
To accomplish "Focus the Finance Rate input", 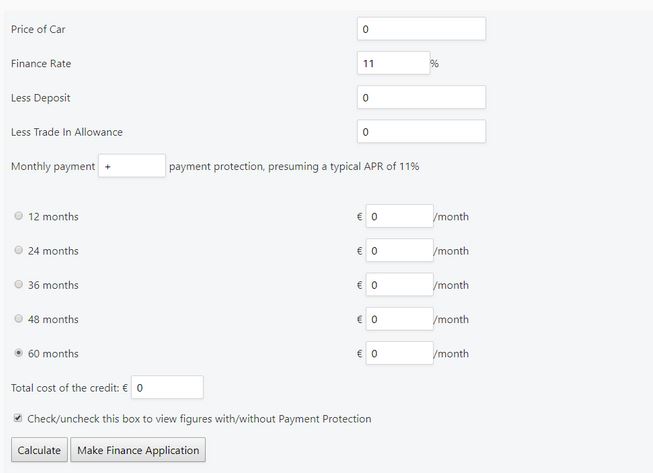I will (x=392, y=63).
